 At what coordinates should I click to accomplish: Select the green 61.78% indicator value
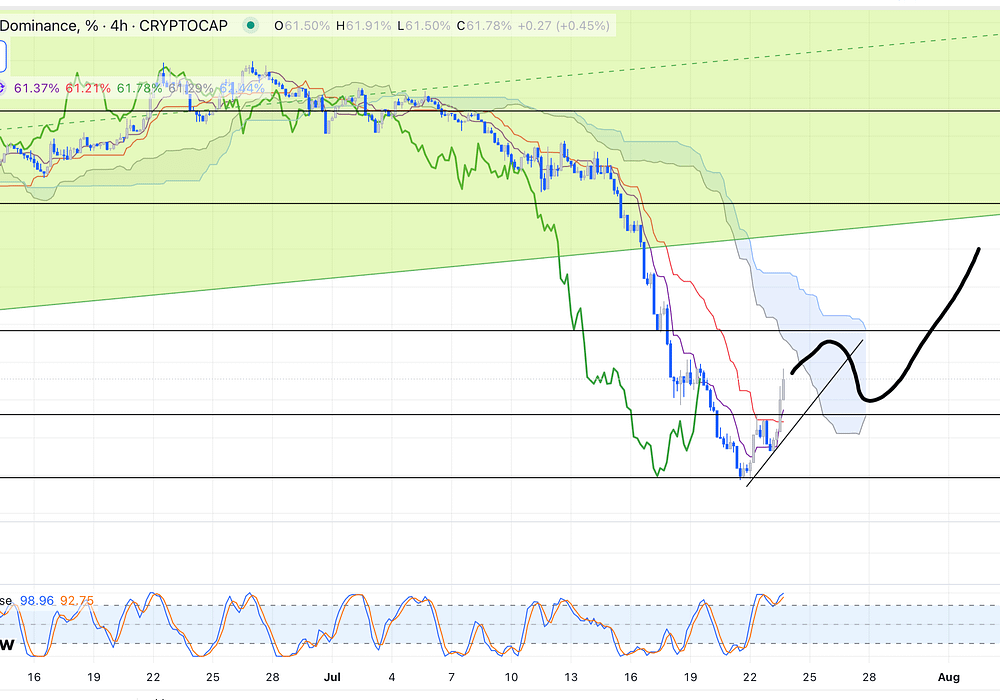(x=139, y=89)
